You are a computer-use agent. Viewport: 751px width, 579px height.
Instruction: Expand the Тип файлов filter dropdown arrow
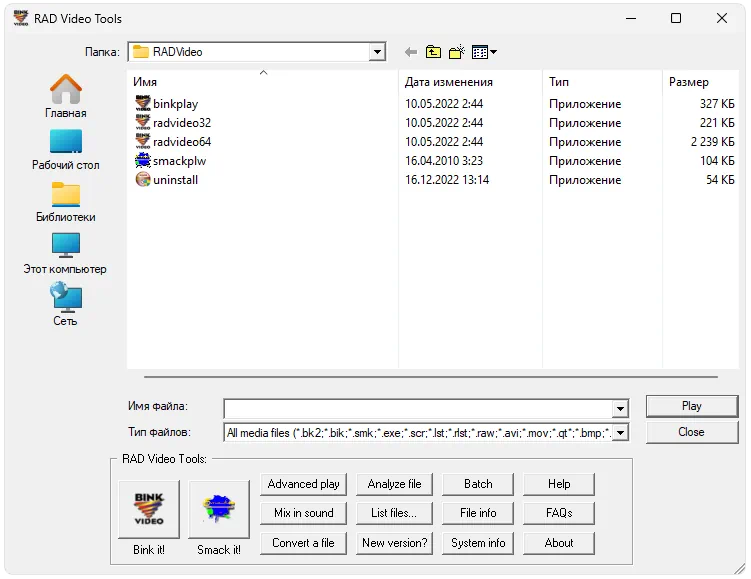tap(620, 433)
